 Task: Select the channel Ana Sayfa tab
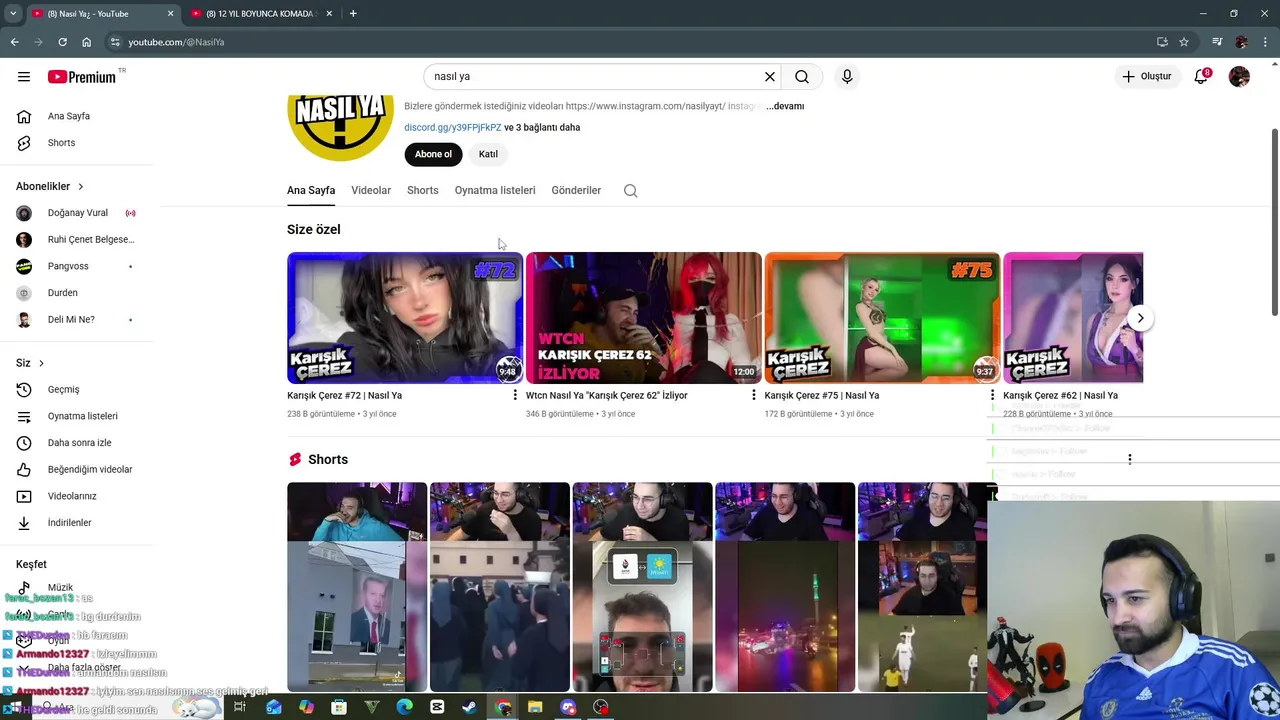point(311,190)
